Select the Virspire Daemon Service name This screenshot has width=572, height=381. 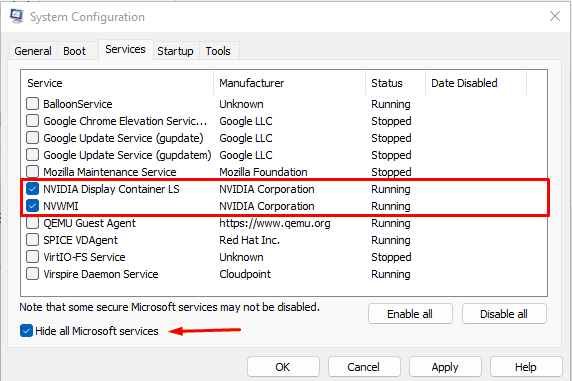point(101,274)
